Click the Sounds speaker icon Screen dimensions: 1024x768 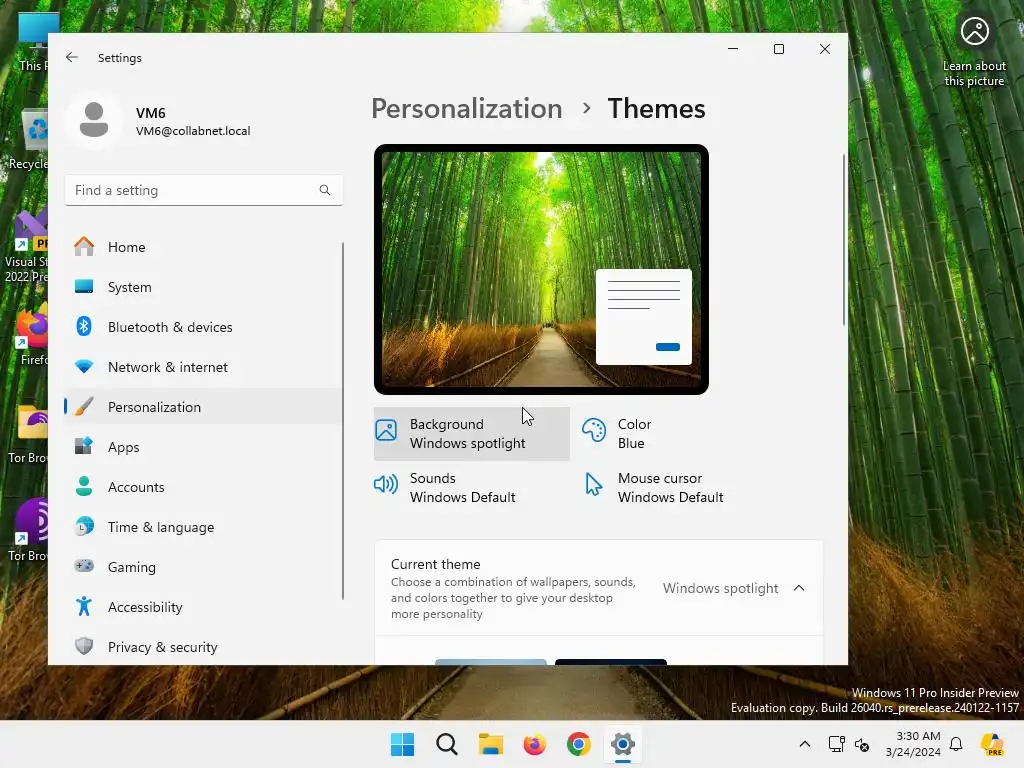click(x=386, y=484)
